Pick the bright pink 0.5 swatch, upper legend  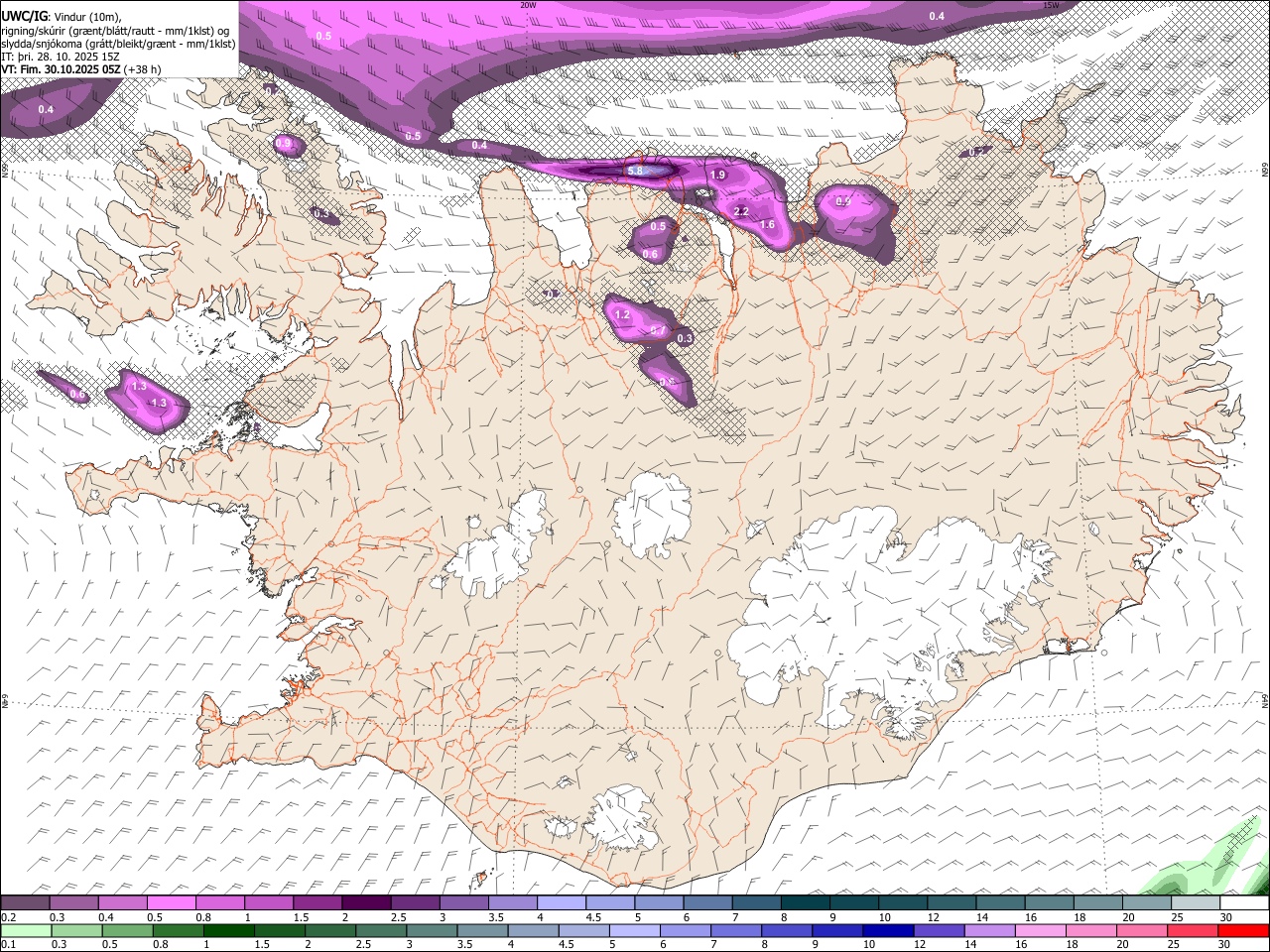172,902
